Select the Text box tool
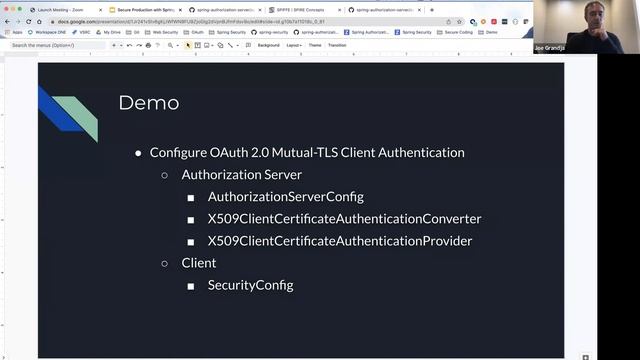Image resolution: width=640 pixels, height=360 pixels. [198, 45]
